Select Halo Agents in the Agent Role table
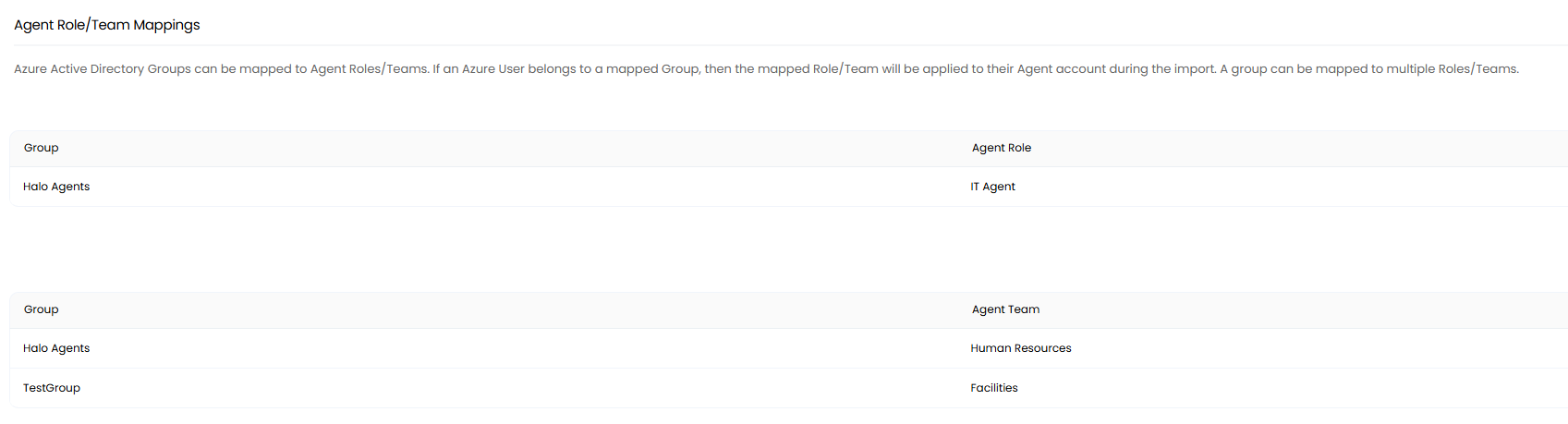 [x=56, y=187]
